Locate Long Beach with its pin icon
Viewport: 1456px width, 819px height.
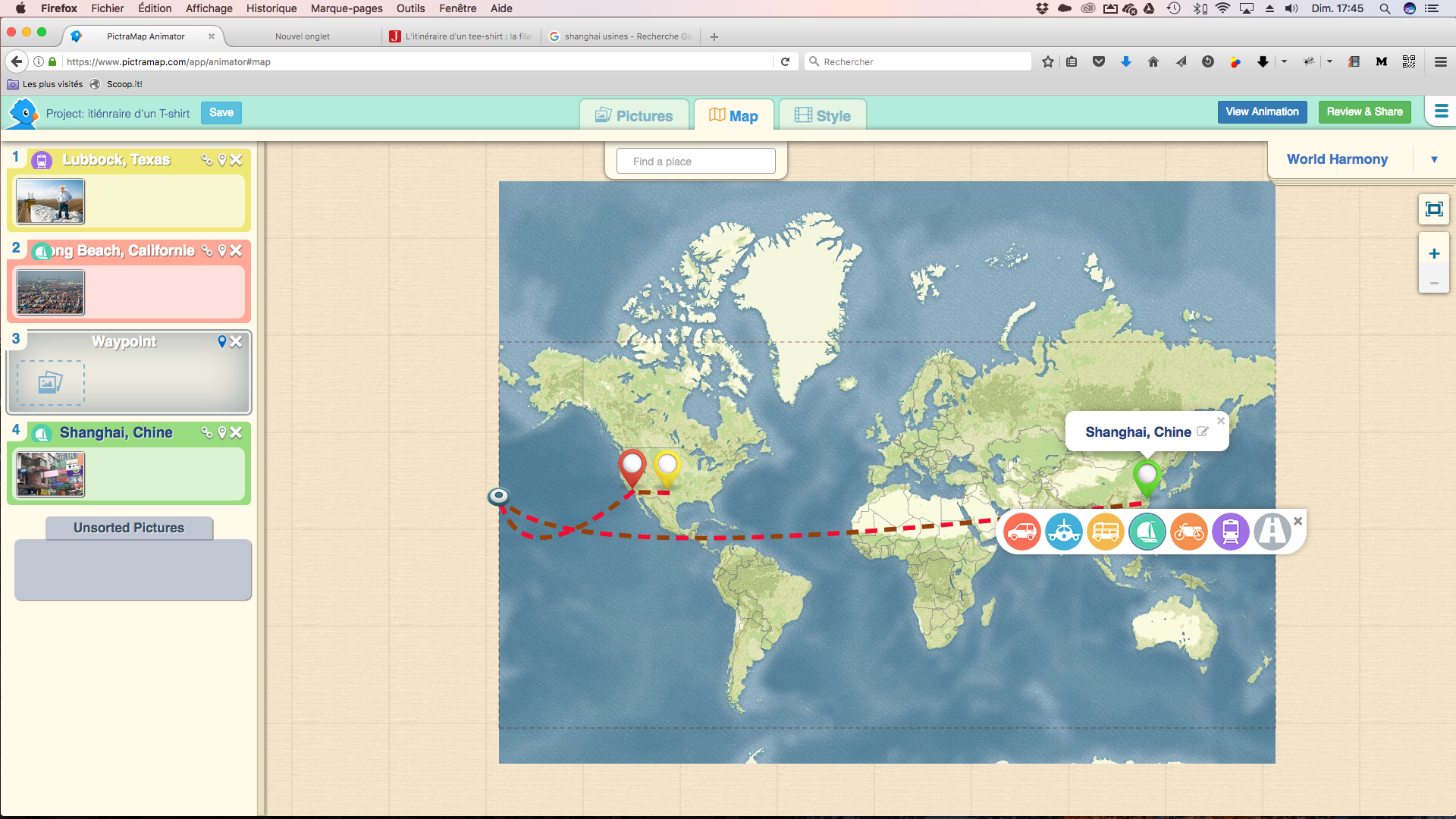[x=222, y=251]
